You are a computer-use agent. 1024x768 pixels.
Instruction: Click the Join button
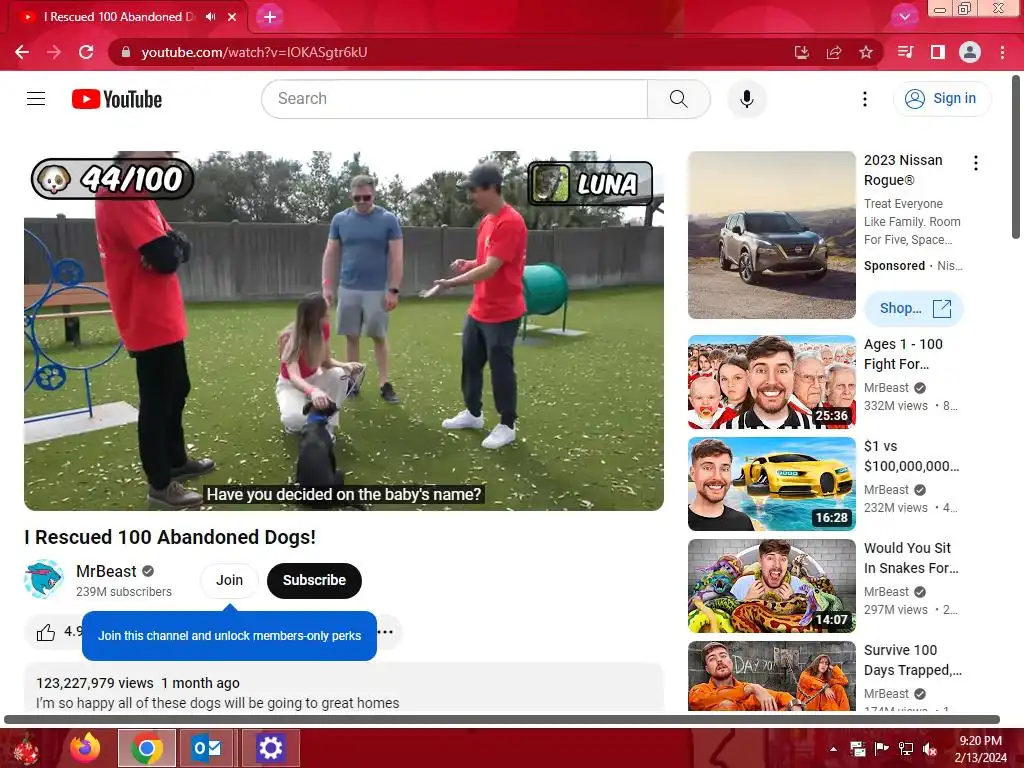pyautogui.click(x=229, y=581)
